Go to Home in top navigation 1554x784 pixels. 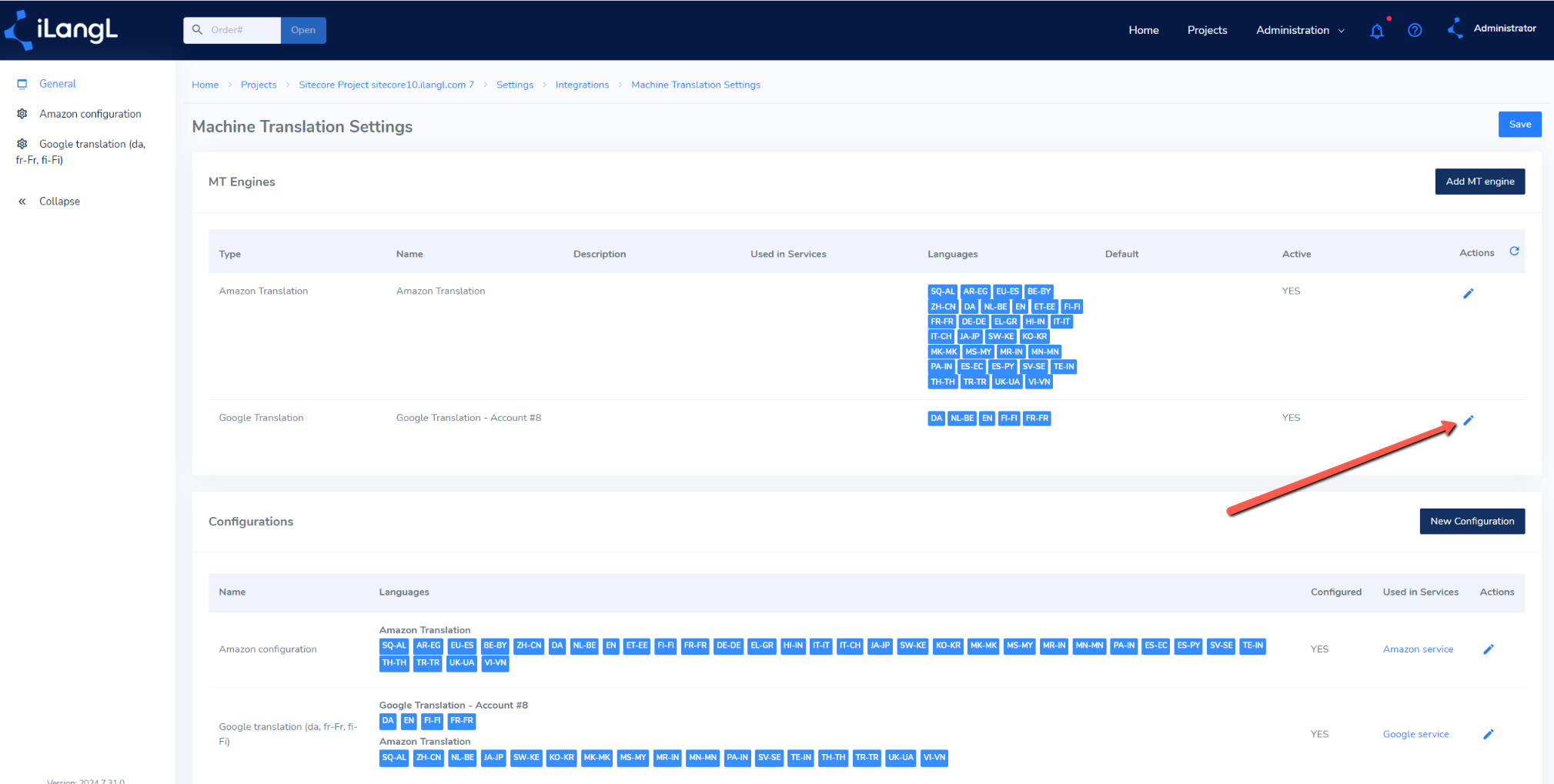pos(1143,30)
